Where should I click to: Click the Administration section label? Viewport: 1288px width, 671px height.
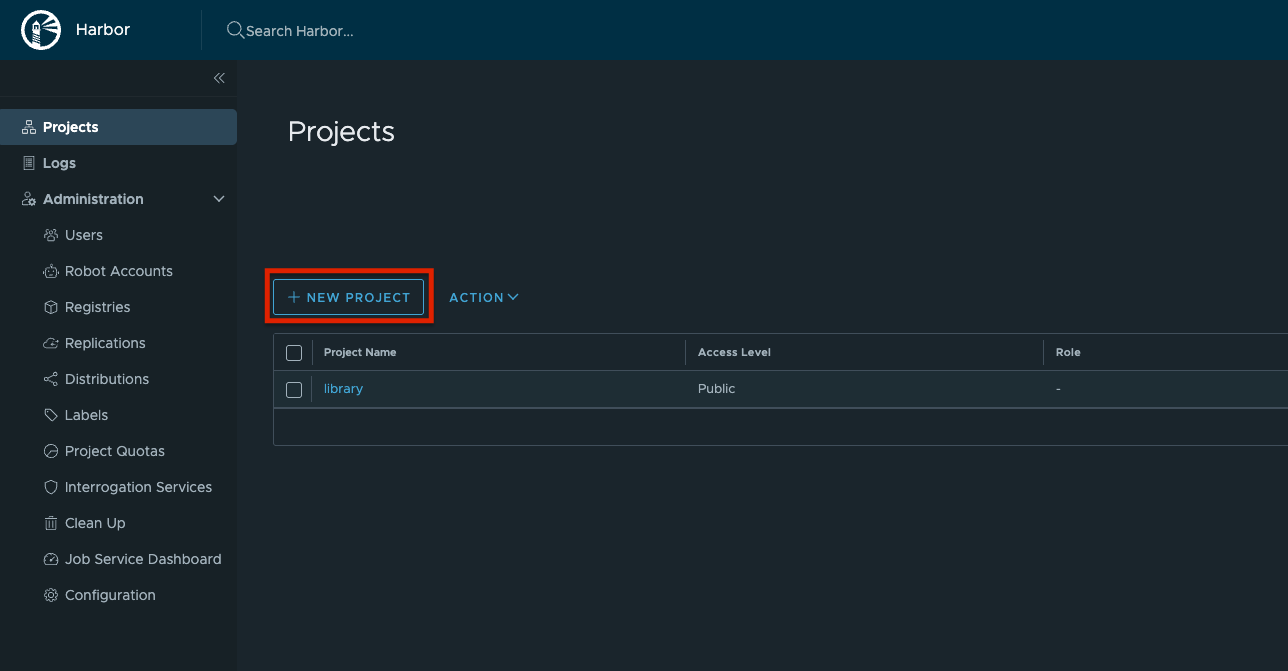[x=93, y=199]
